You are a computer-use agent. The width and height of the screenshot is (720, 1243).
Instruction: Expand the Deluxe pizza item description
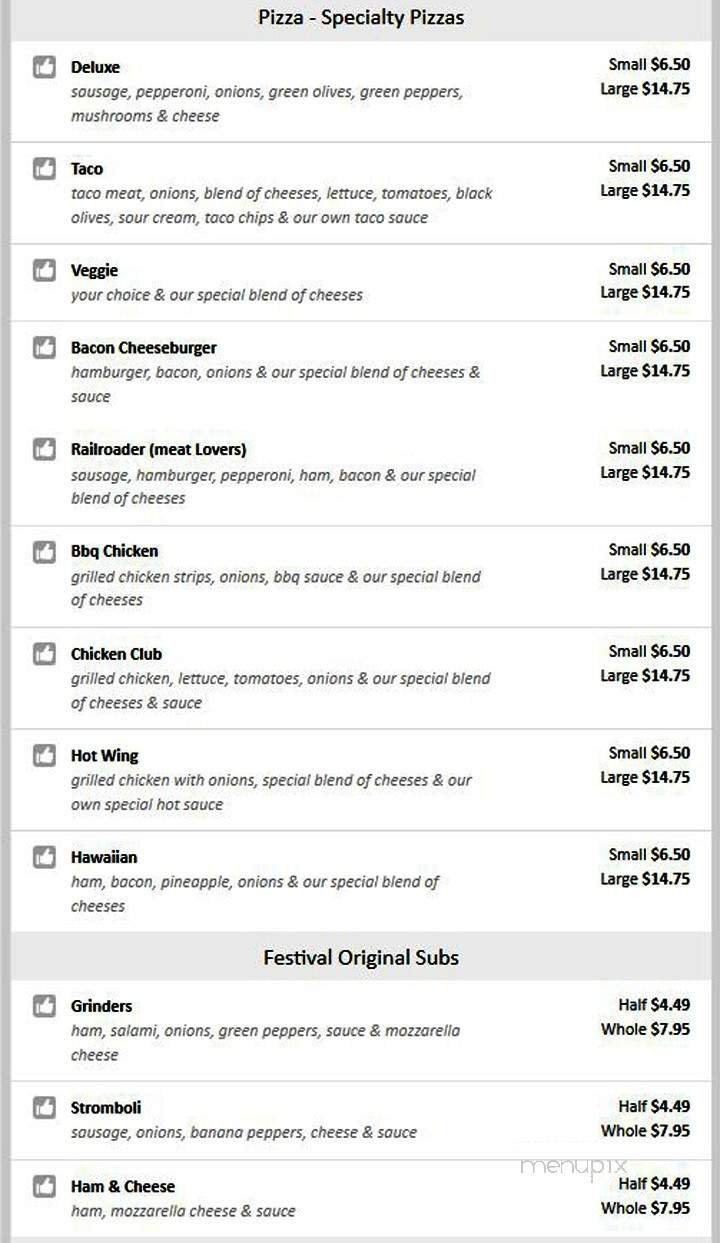96,67
